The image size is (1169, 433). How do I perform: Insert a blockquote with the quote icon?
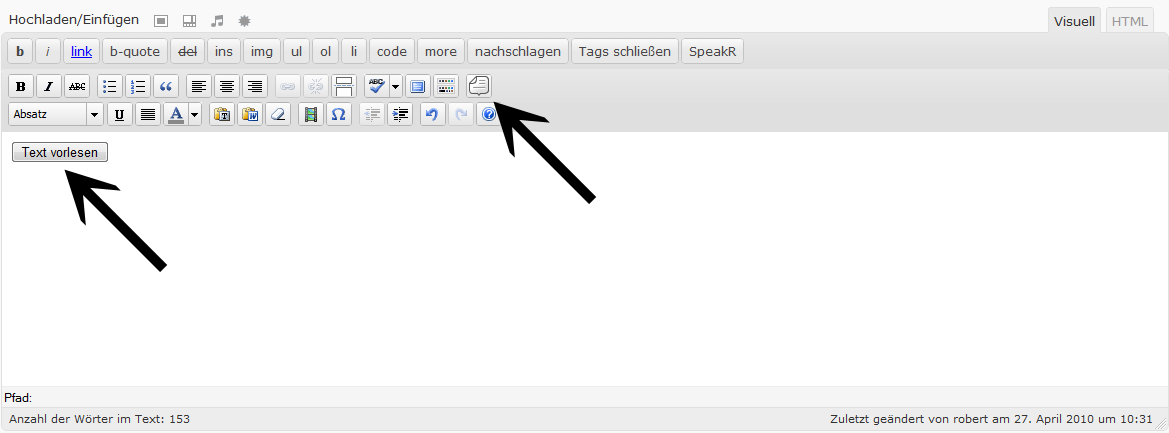pos(166,86)
